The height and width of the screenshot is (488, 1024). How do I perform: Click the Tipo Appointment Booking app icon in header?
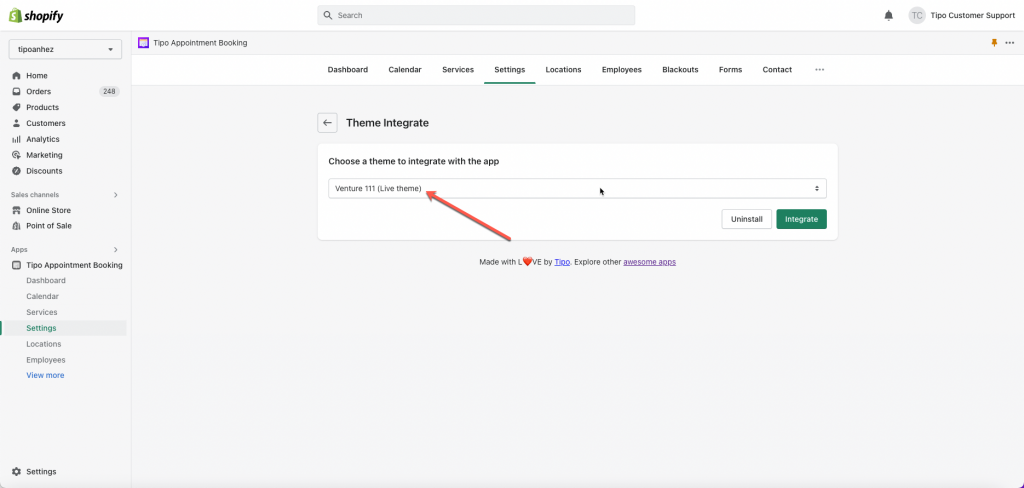[144, 43]
